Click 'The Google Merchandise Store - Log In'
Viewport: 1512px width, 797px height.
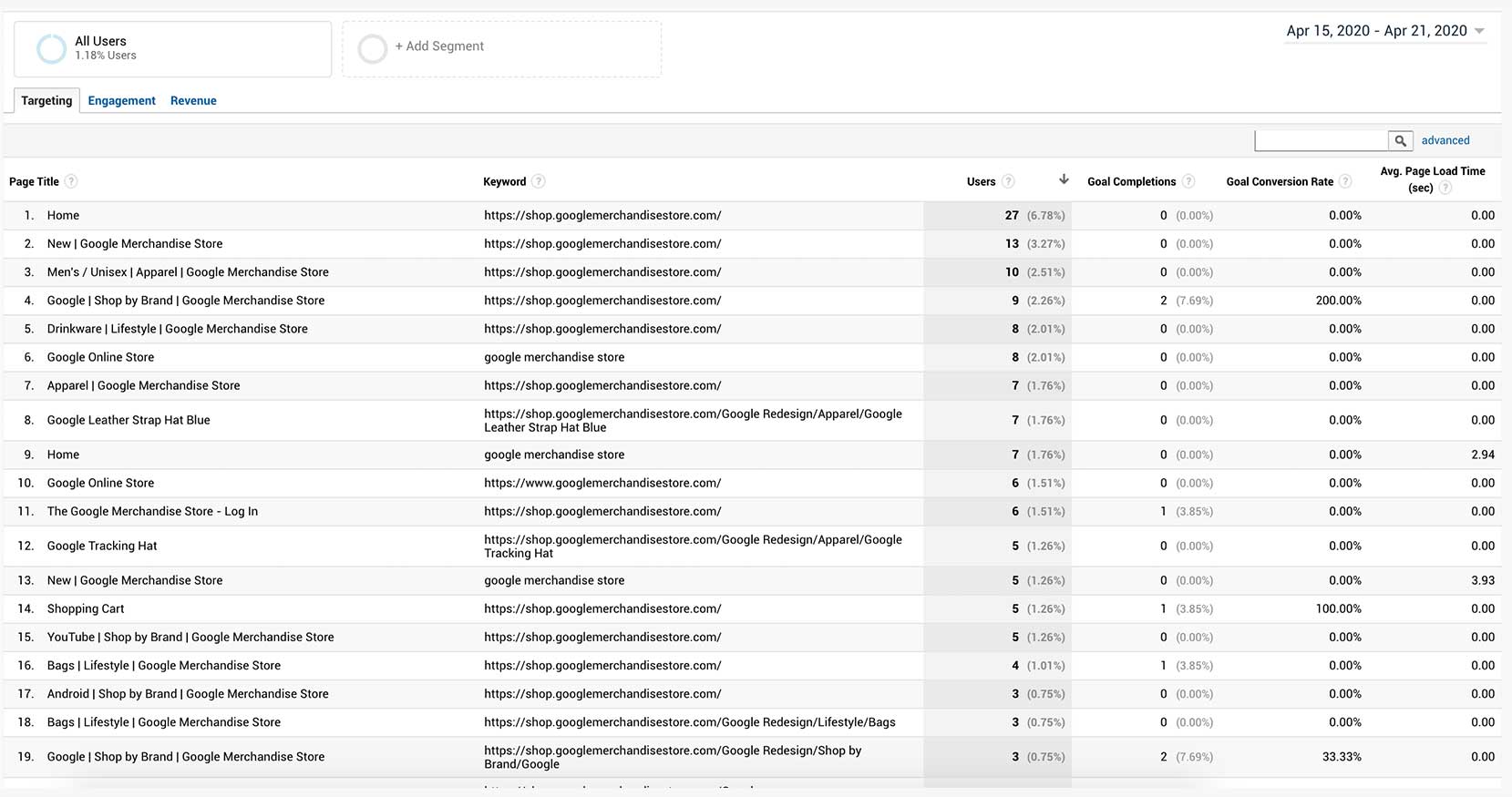click(152, 511)
